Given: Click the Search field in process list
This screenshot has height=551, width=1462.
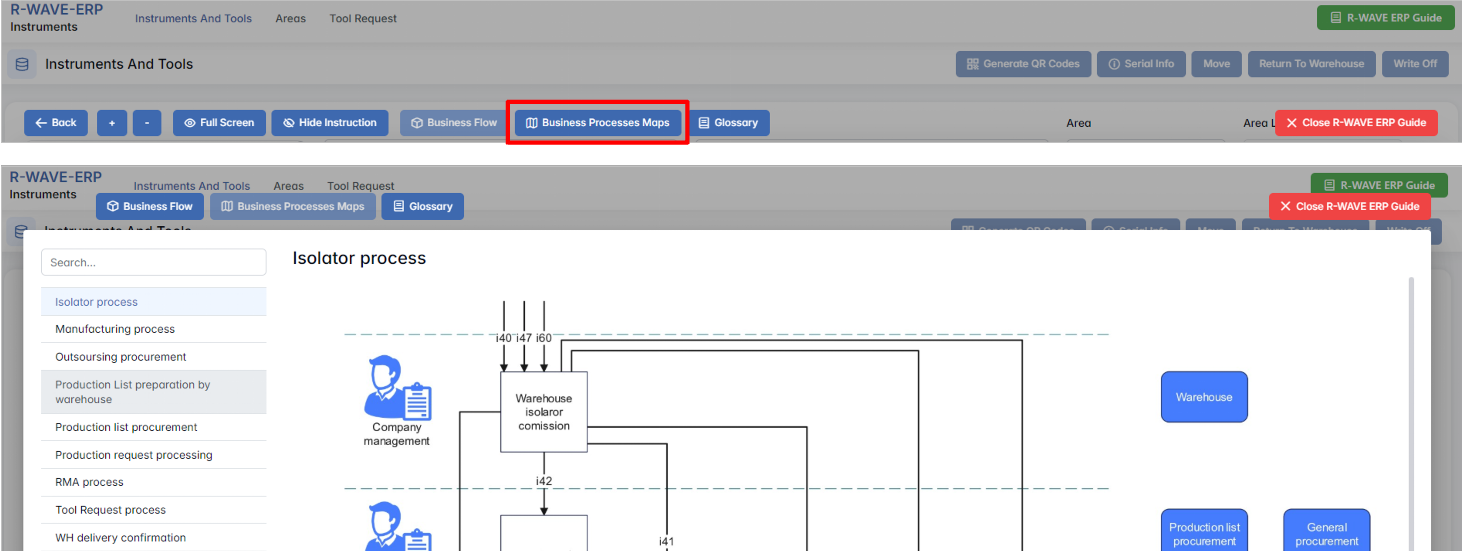Looking at the screenshot, I should pos(154,262).
